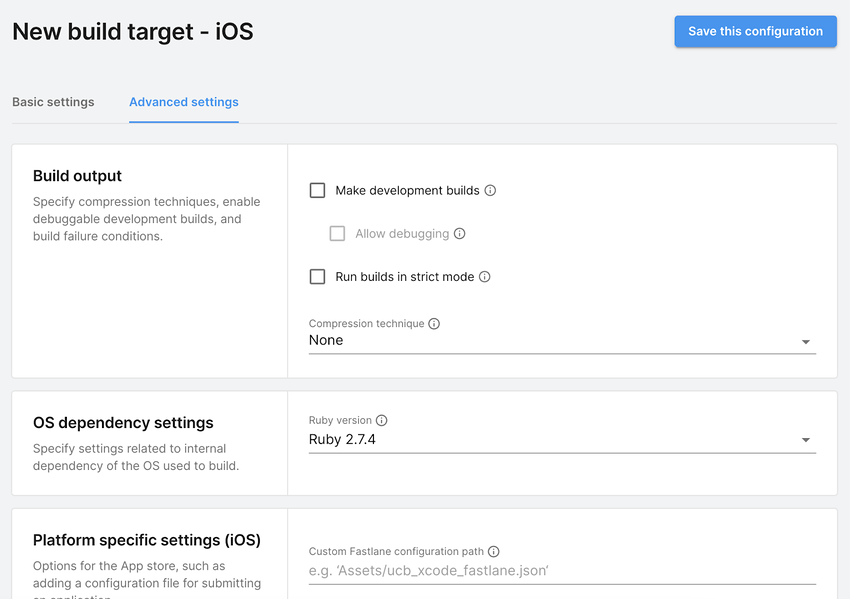The image size is (850, 599).
Task: Click the Compression technique info icon
Action: [x=434, y=323]
